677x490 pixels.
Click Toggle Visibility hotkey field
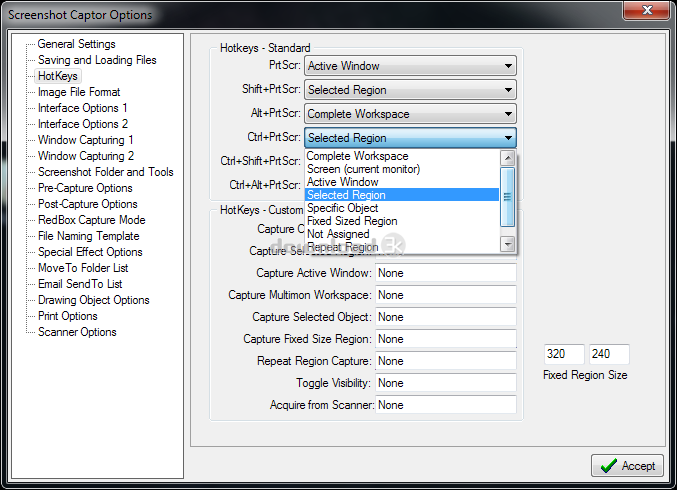446,383
